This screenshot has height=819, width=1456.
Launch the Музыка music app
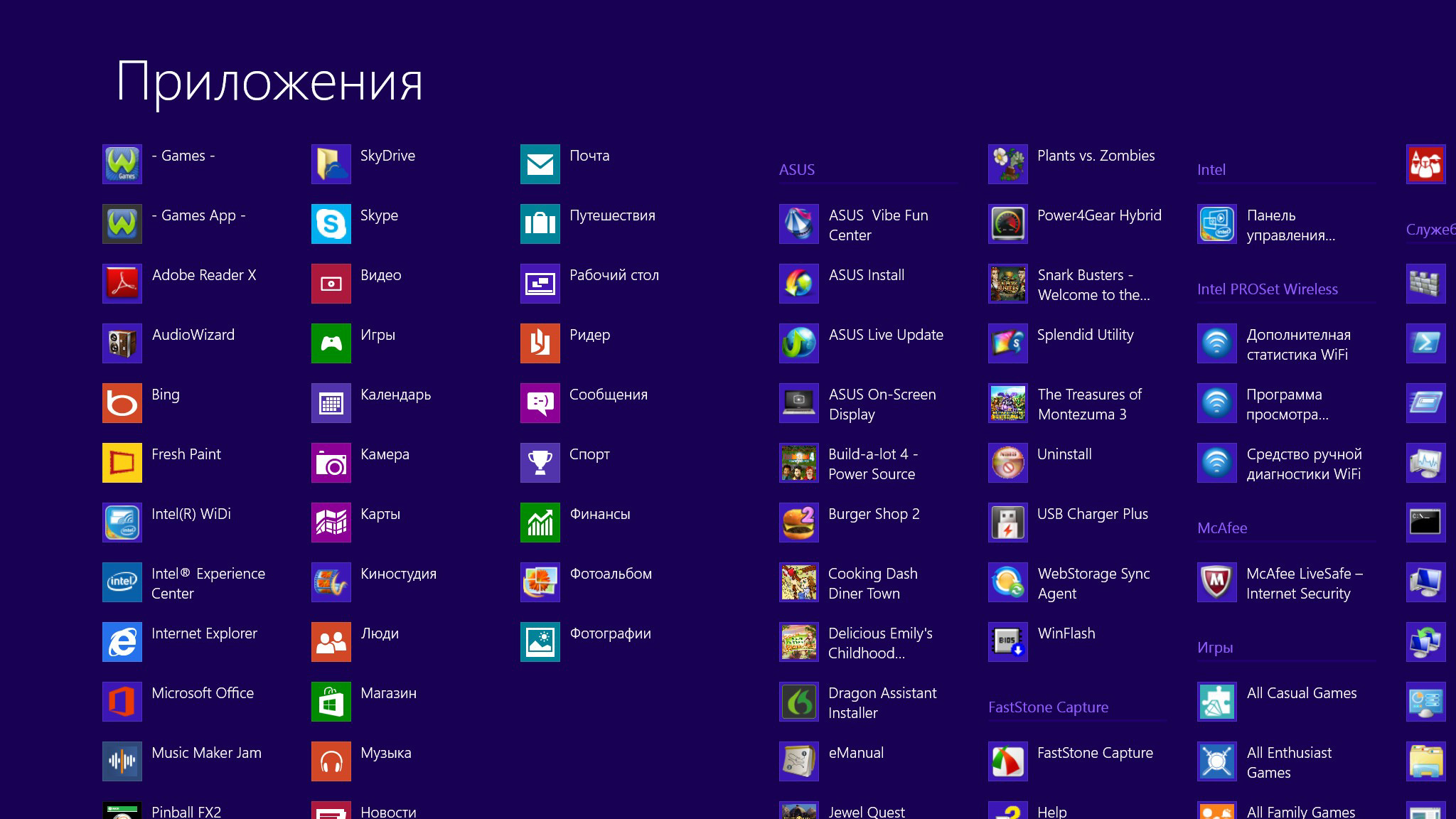click(x=331, y=761)
